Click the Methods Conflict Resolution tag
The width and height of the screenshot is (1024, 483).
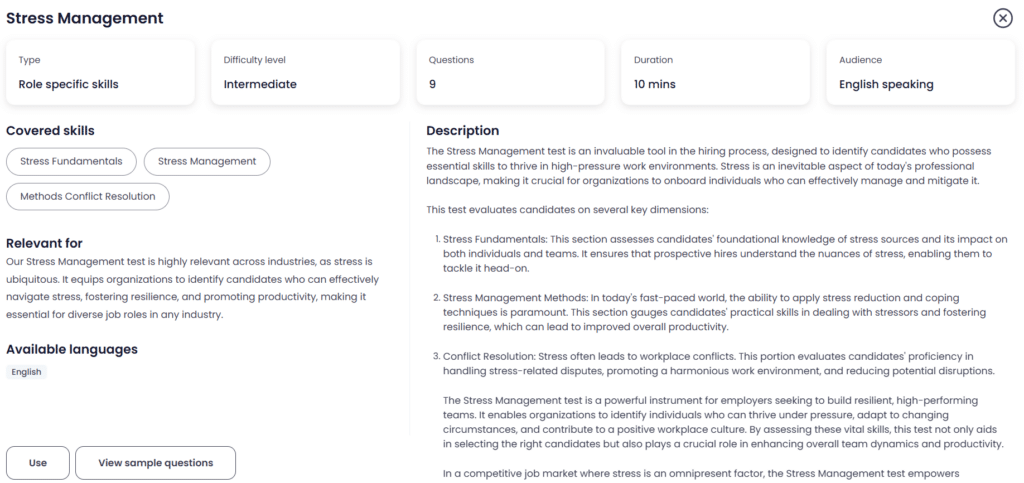[88, 196]
